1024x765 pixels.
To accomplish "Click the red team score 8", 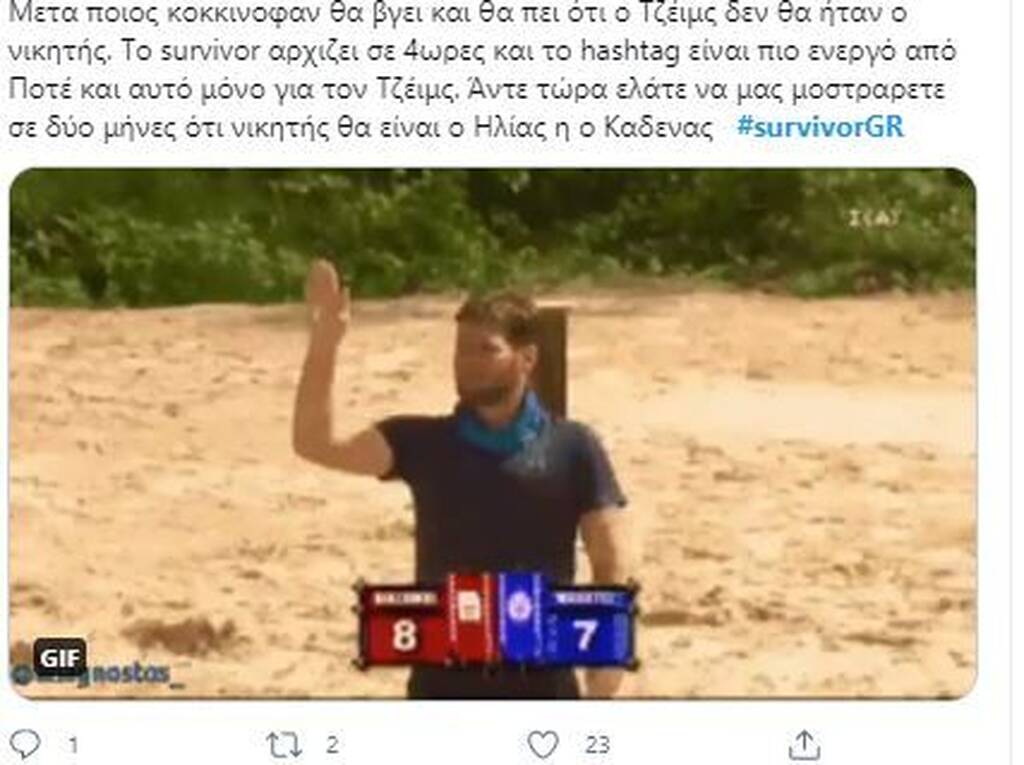I will coord(404,634).
